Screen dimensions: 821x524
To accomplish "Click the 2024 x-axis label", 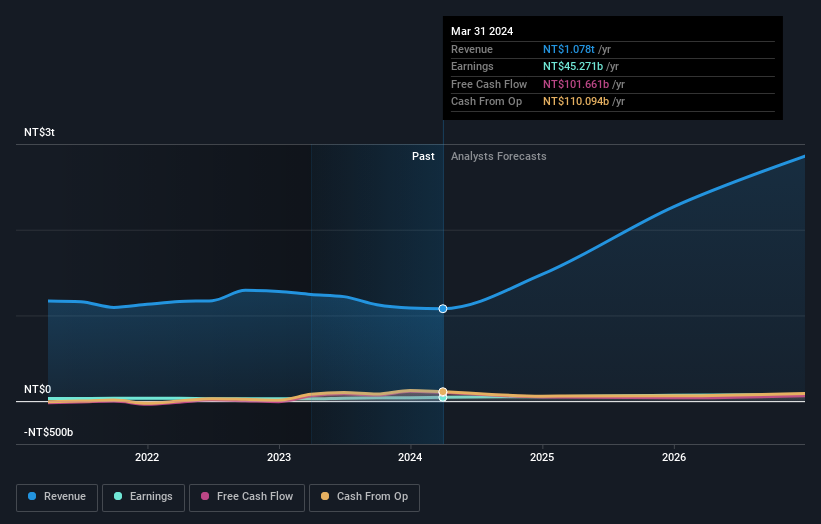I will [x=410, y=457].
